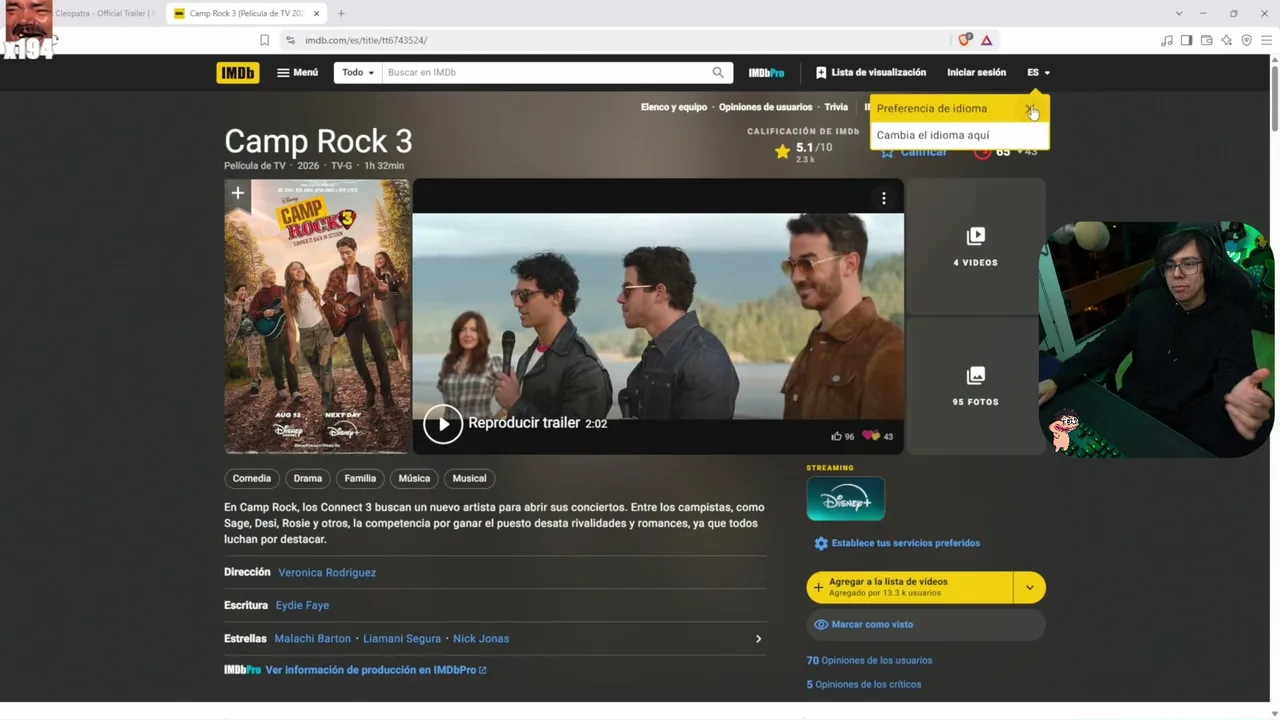Open the Brave VPN icon
1280x720 pixels.
coord(1246,40)
